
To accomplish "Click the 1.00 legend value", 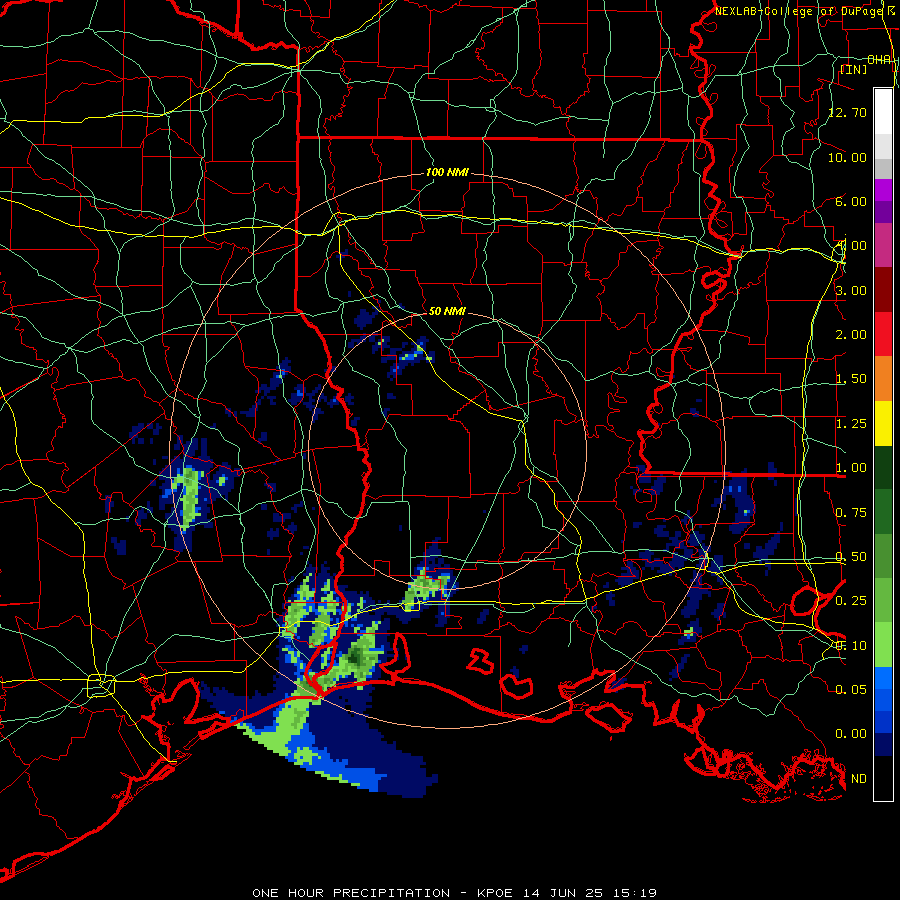I will (851, 468).
